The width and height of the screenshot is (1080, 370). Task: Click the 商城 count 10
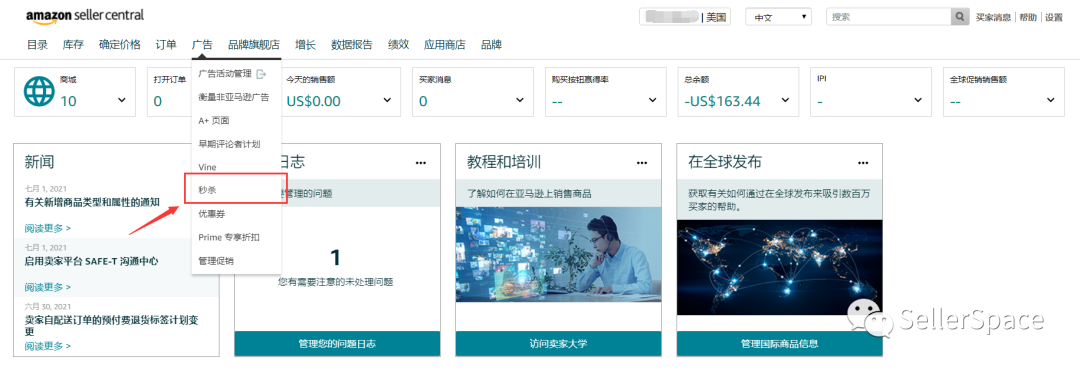tap(68, 101)
